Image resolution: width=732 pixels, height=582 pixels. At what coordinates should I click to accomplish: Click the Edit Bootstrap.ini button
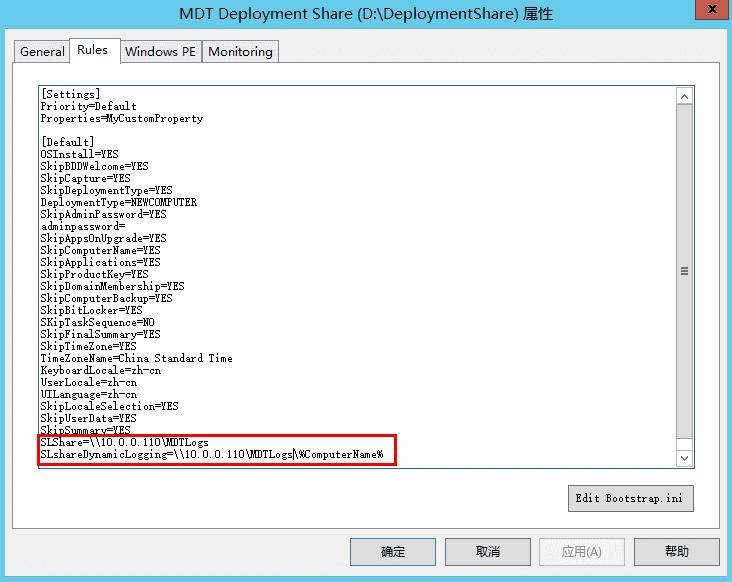point(630,498)
